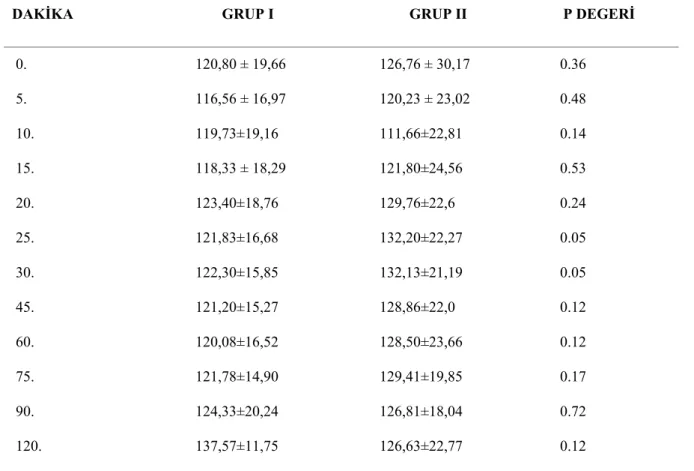
Task: Click the value 121,80±24,56
Action: (x=421, y=168)
